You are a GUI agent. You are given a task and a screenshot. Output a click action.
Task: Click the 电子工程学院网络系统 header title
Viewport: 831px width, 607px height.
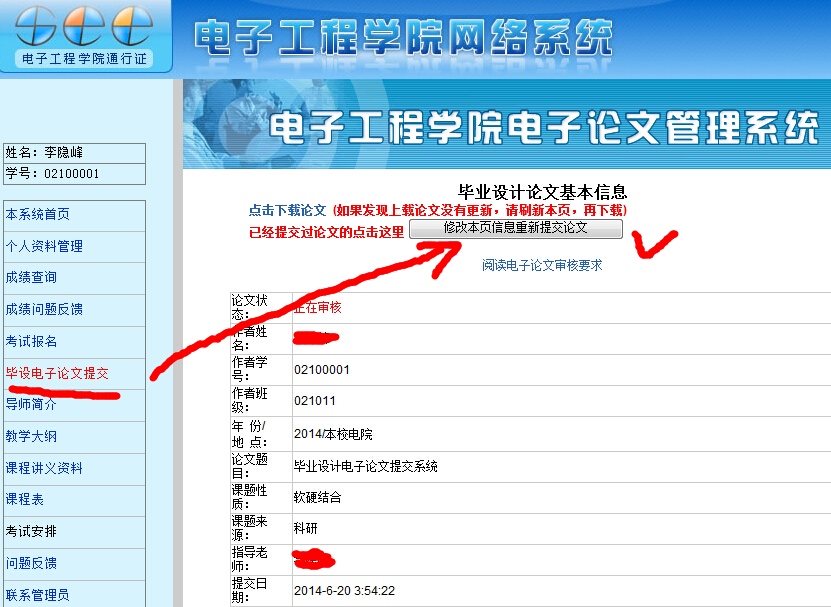tap(401, 38)
